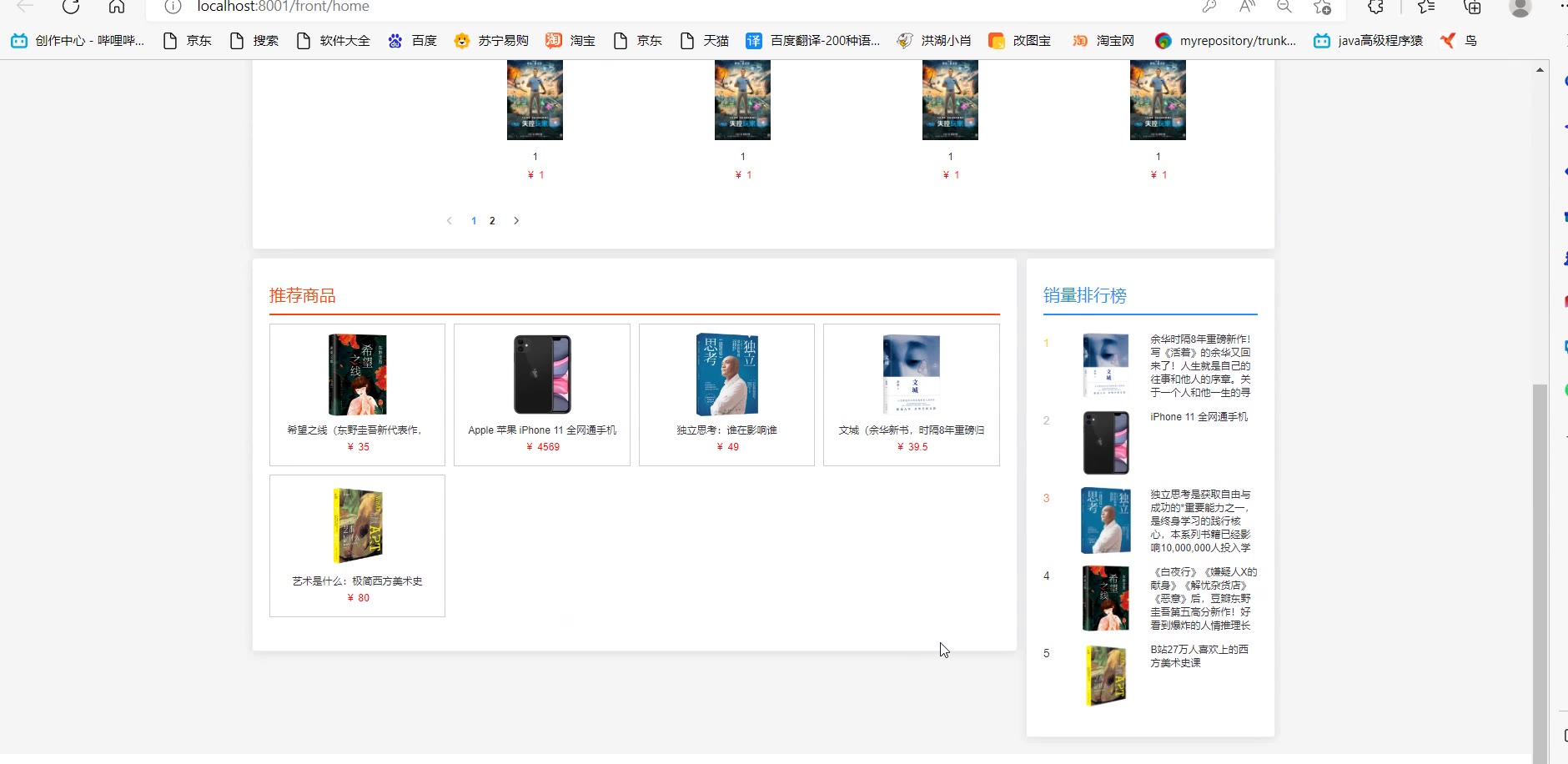
Task: Open the myrepository/trunk bookmark
Action: [1225, 40]
